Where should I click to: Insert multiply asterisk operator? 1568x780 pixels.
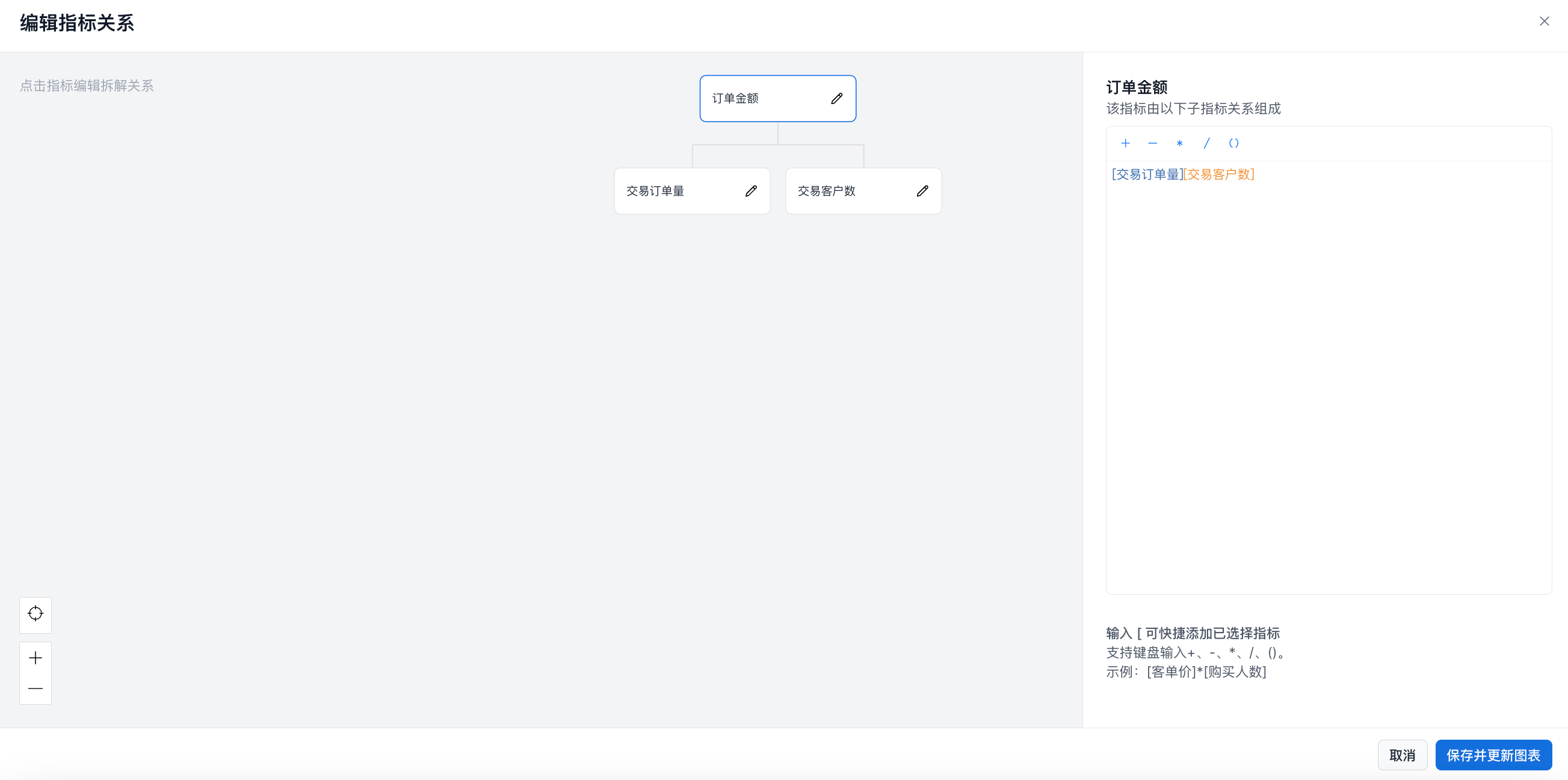1179,144
